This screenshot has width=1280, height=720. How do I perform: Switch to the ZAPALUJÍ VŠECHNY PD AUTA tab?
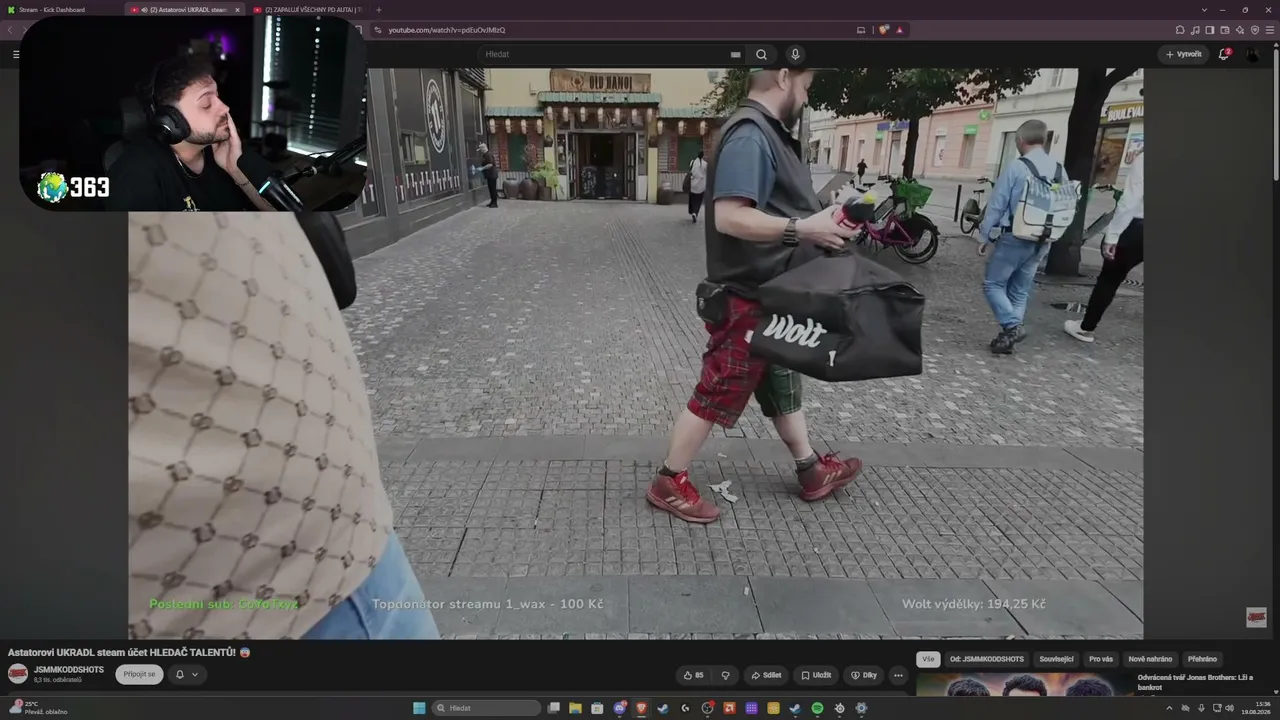click(308, 9)
